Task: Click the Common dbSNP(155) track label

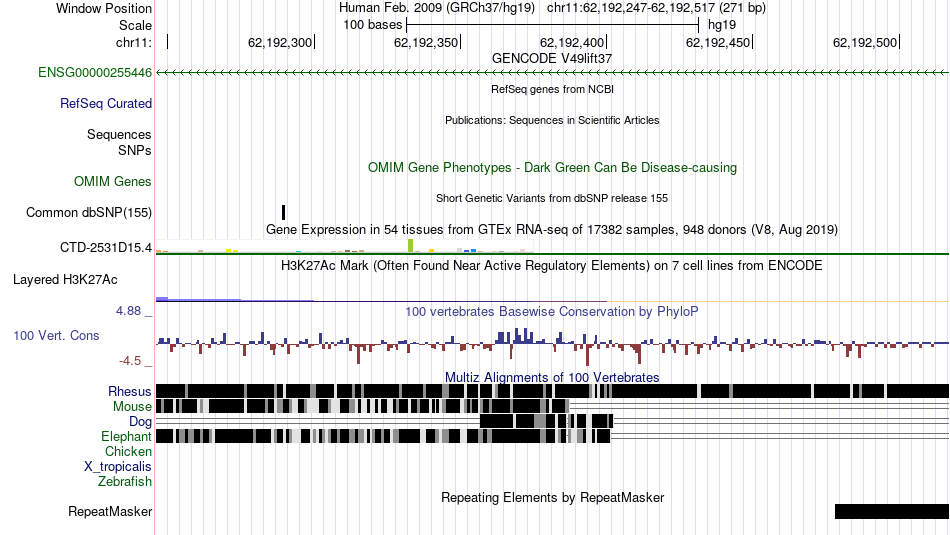Action: (89, 213)
